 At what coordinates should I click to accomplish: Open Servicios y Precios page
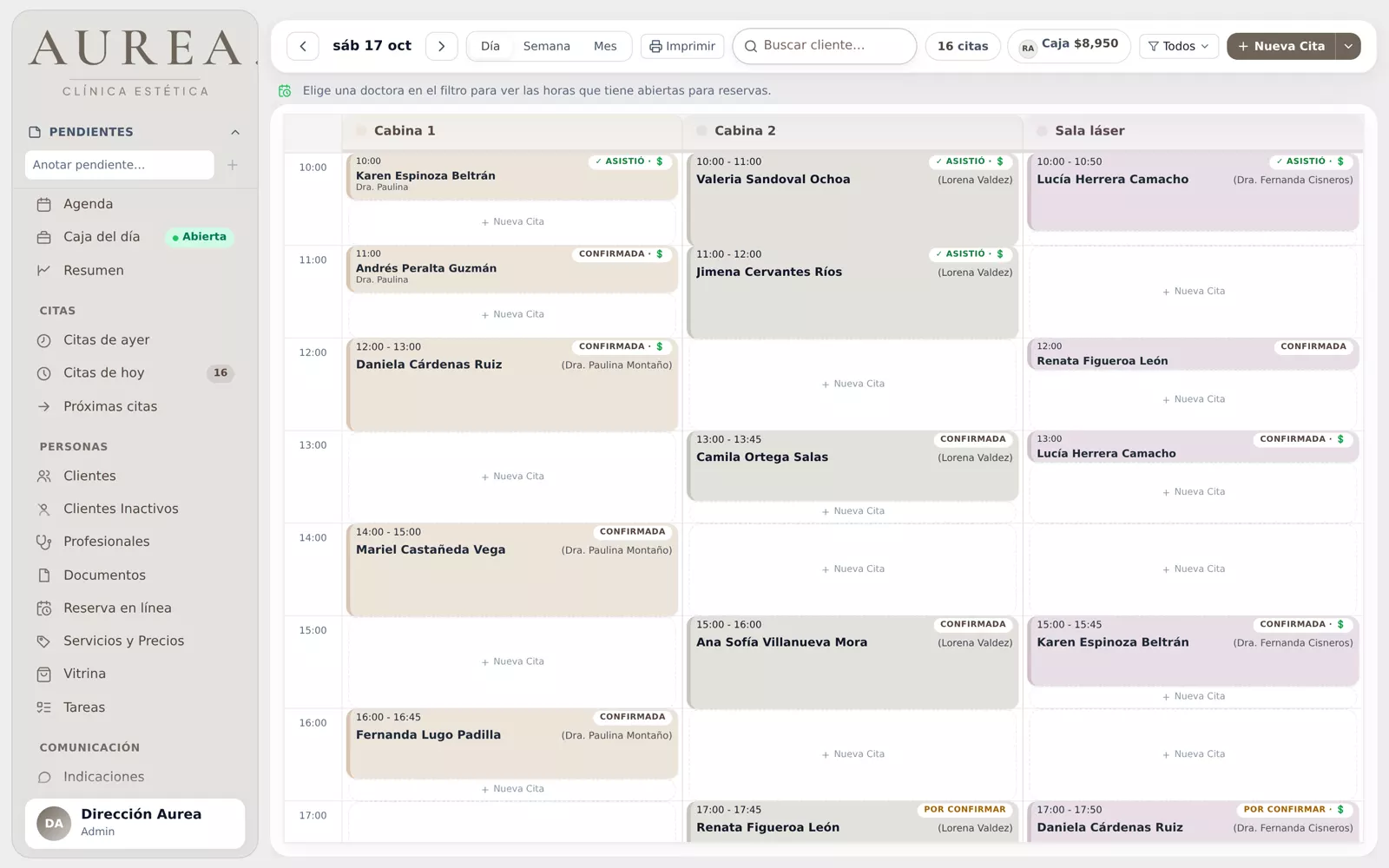click(x=135, y=641)
